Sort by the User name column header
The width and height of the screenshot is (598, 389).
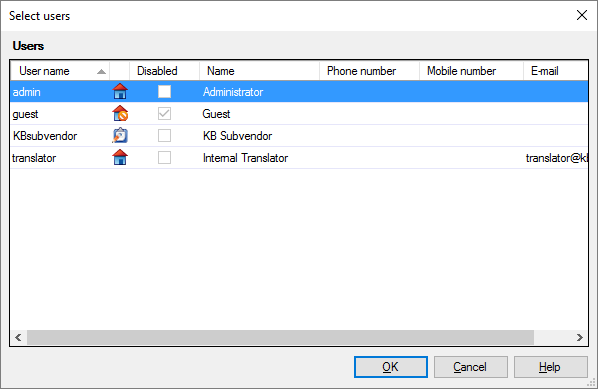tap(60, 71)
